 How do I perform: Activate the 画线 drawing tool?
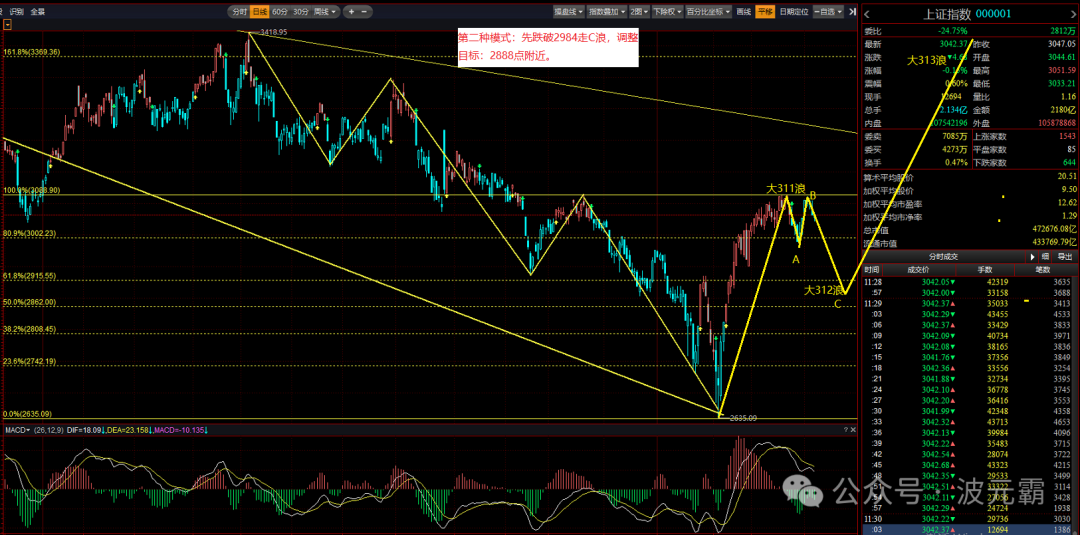(743, 12)
